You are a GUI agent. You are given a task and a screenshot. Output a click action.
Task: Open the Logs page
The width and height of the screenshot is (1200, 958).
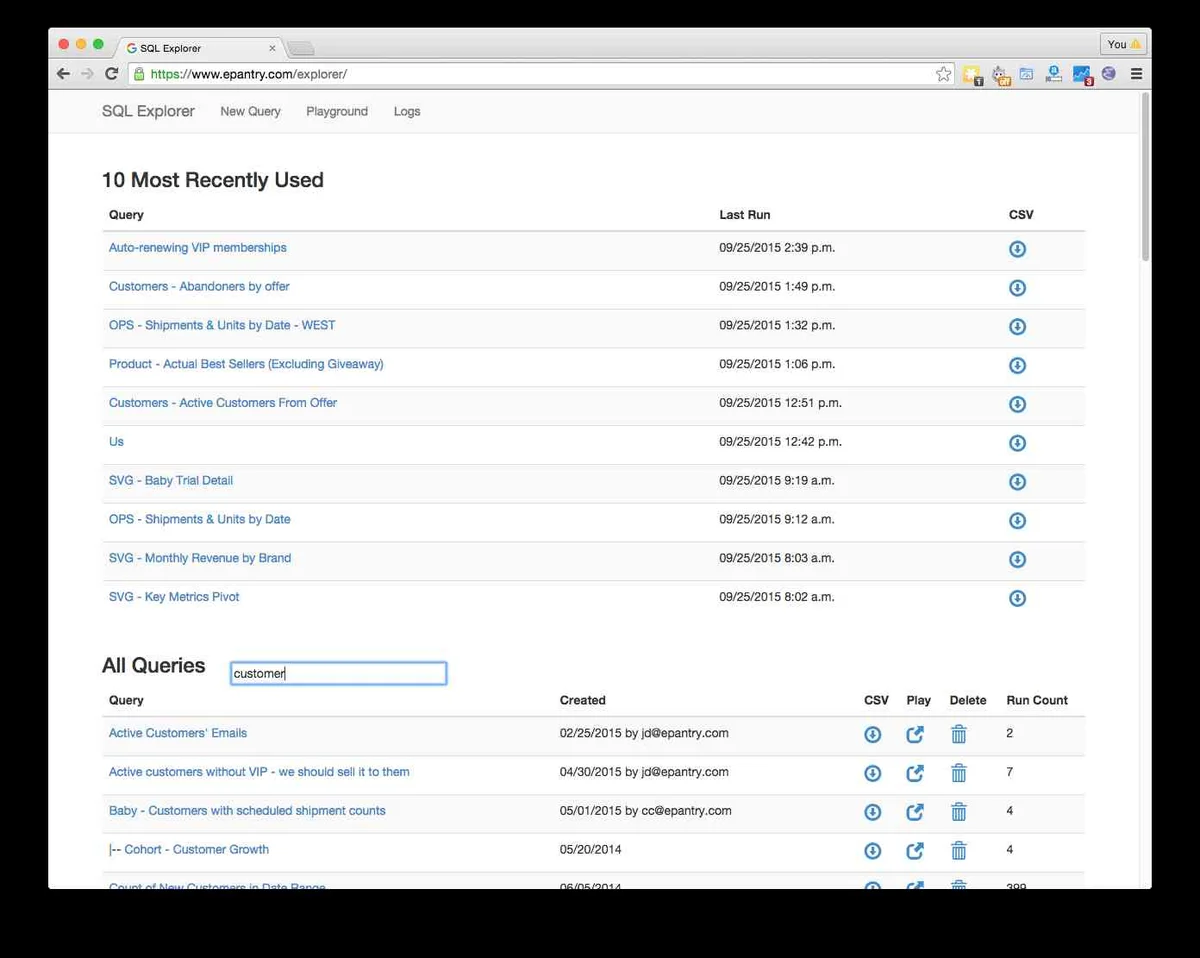407,111
